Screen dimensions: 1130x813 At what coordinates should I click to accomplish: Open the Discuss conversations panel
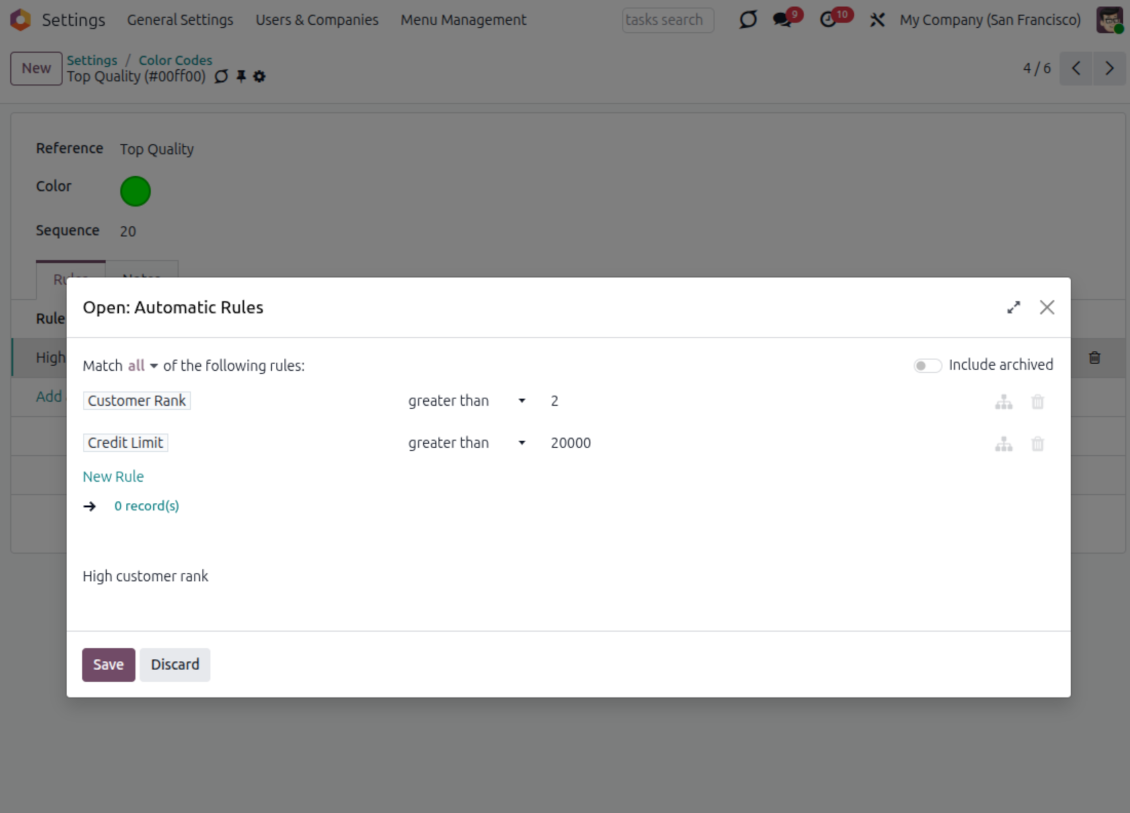(747, 19)
